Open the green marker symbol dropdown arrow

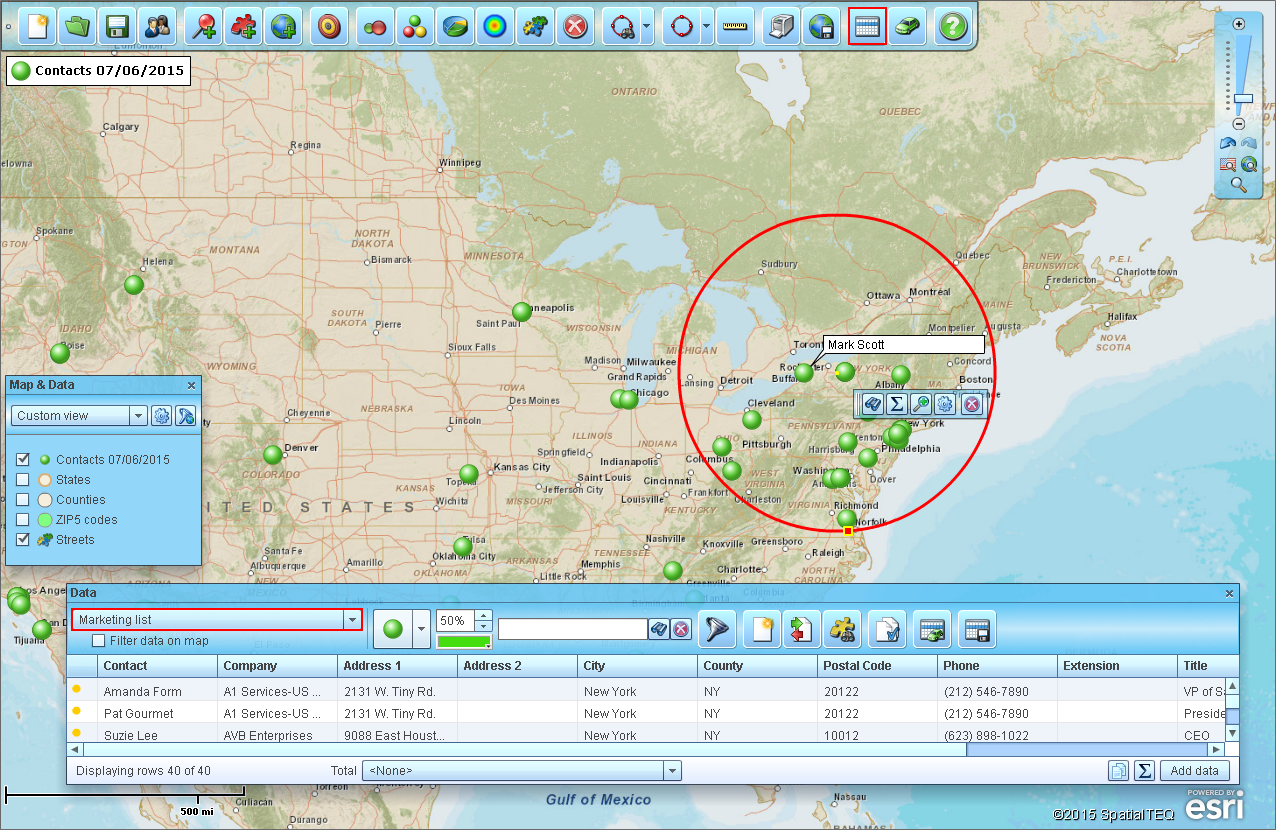click(420, 629)
